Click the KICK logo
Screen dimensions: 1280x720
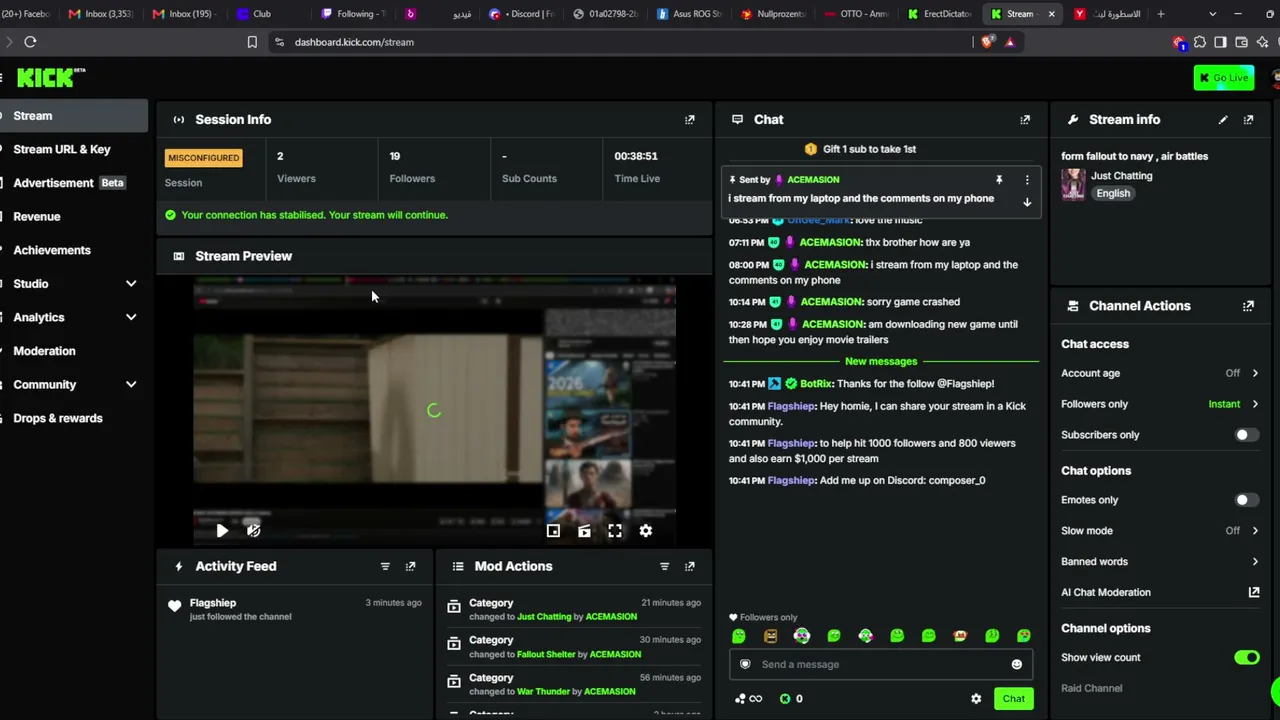(51, 78)
